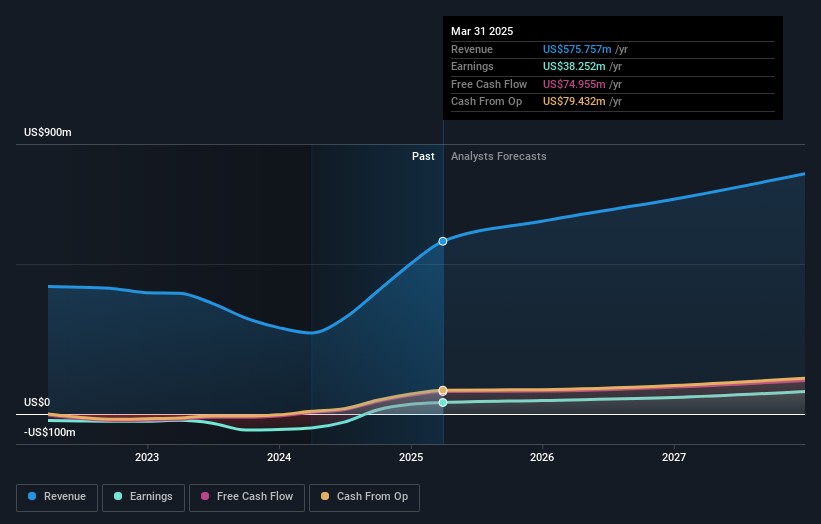Toggle the Free Cash Flow legend series
Screen dimensions: 821x524
[x=247, y=497]
